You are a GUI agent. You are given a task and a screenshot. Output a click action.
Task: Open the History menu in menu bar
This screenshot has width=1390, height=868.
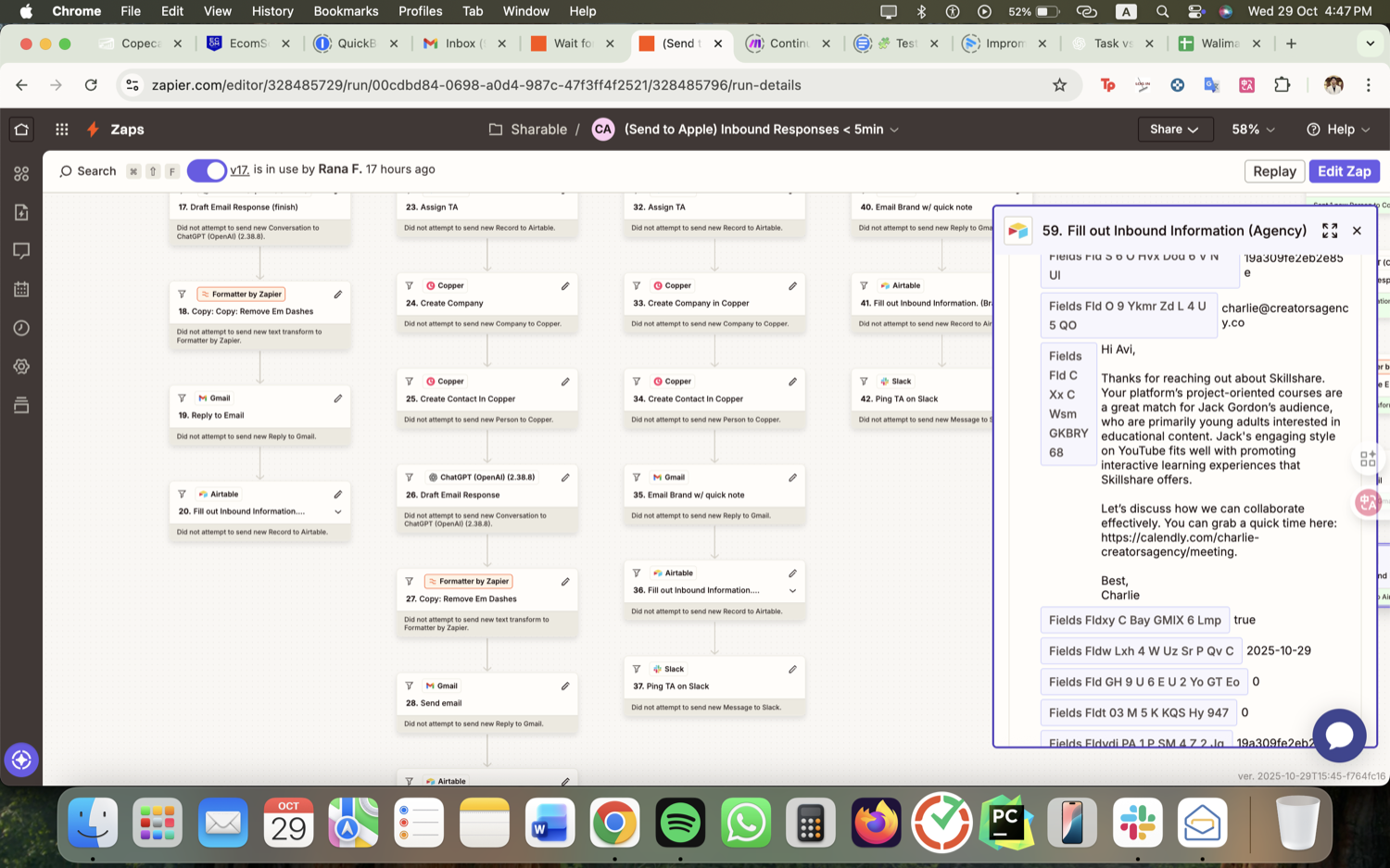click(272, 11)
